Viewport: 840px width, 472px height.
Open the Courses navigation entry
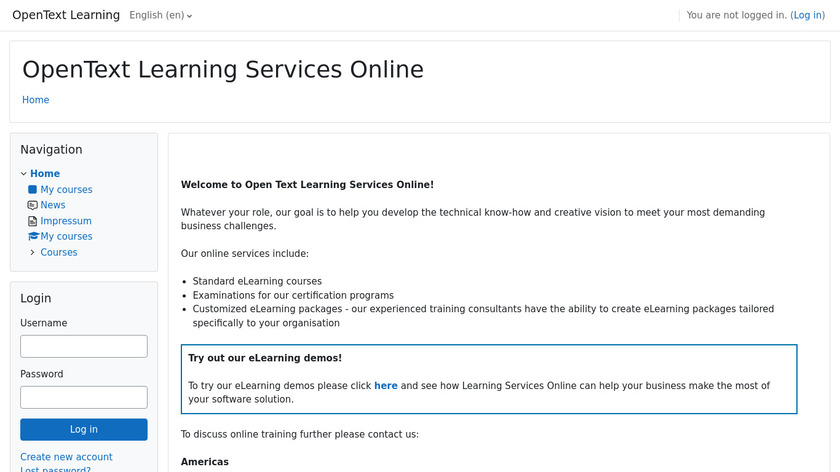pyautogui.click(x=59, y=253)
